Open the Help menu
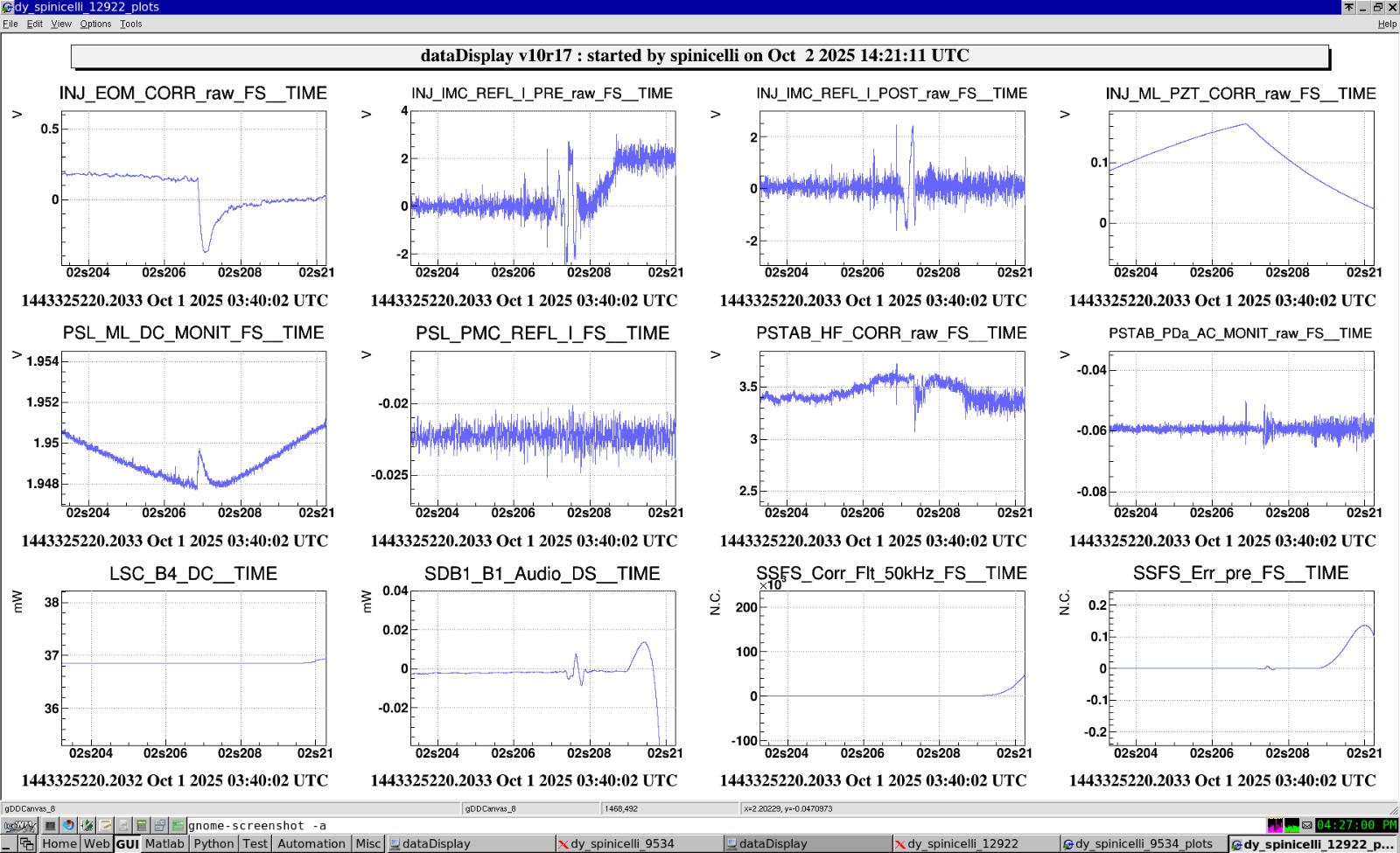Screen dimensions: 1400x853 click(1387, 24)
